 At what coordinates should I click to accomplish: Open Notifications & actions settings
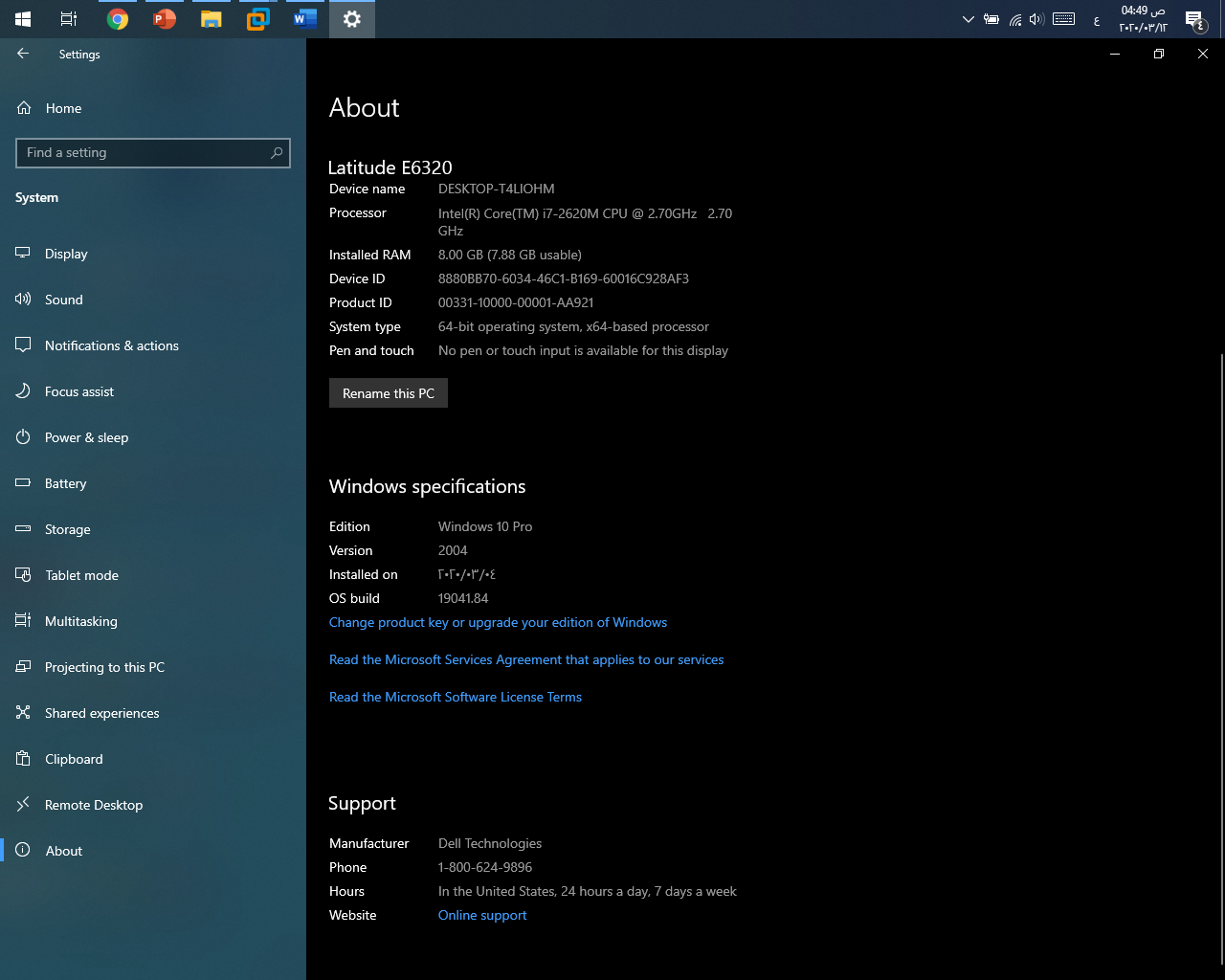153,345
